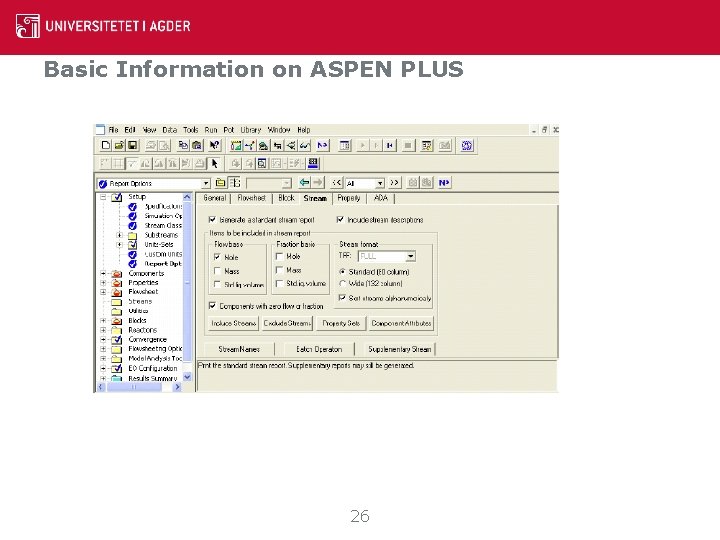Select the arrow pointer tool
Viewport: 720px width, 540px height.
(x=214, y=163)
